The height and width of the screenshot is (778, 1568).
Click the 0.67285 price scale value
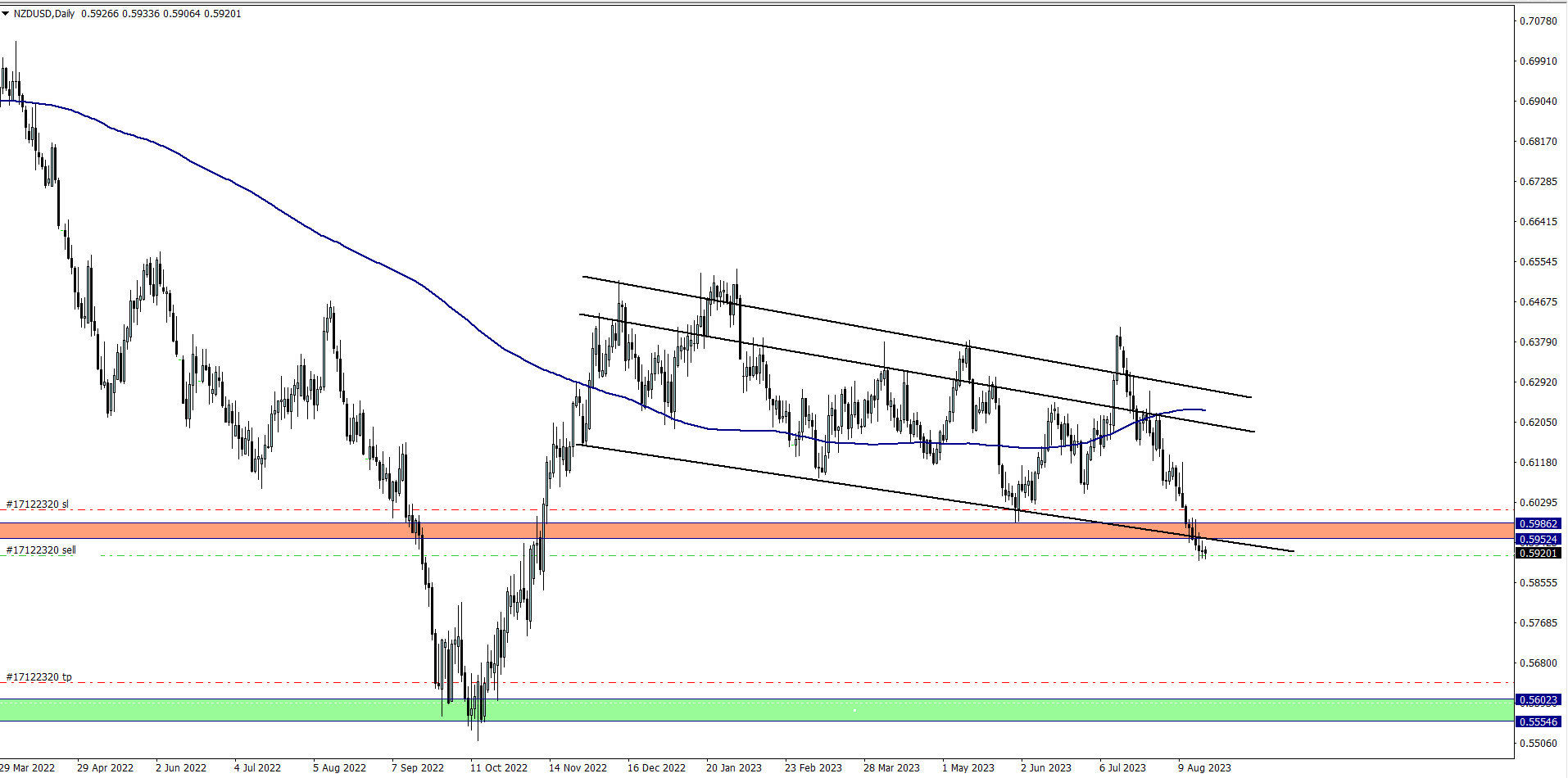coord(1538,181)
